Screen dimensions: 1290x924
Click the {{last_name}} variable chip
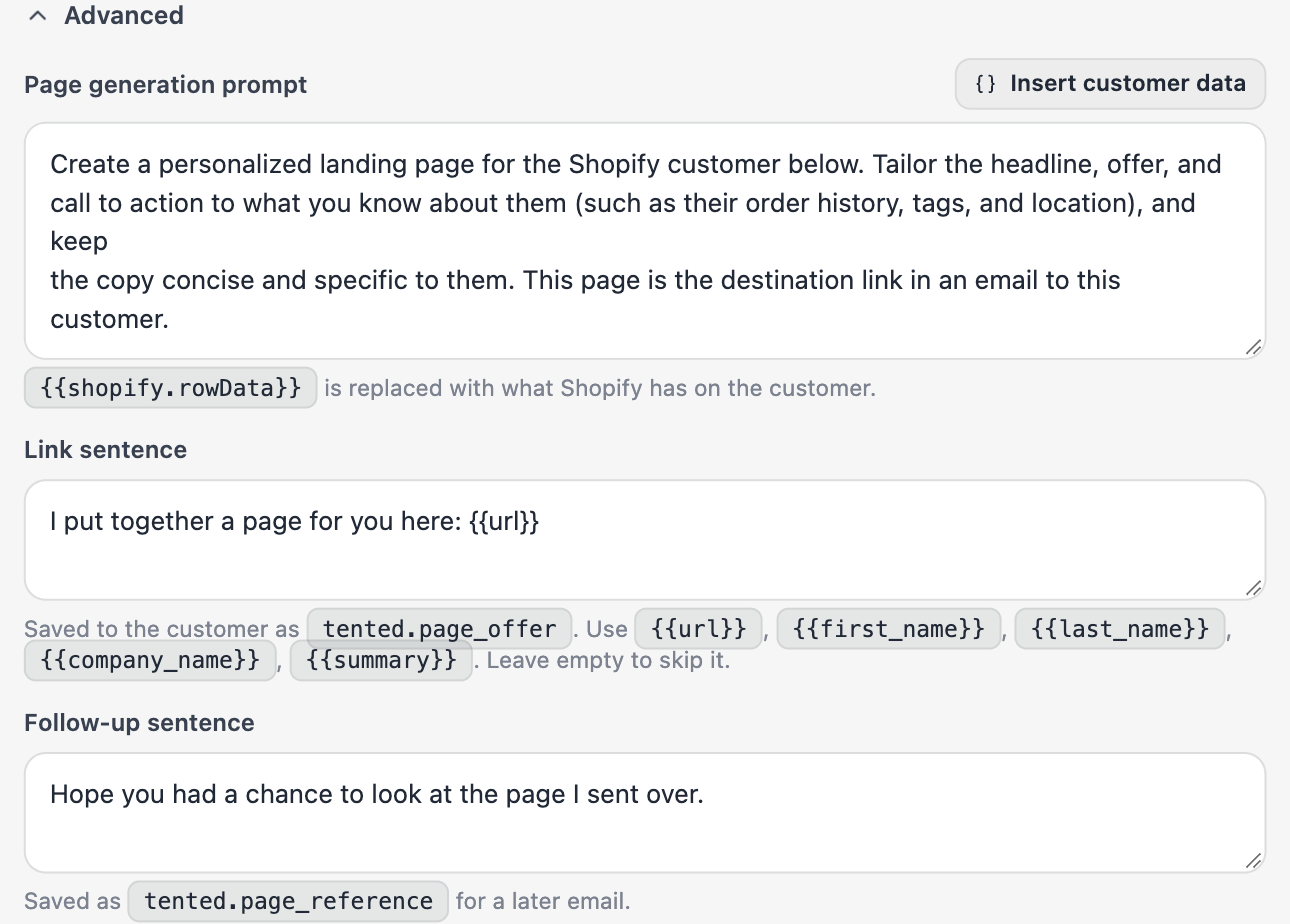1120,629
